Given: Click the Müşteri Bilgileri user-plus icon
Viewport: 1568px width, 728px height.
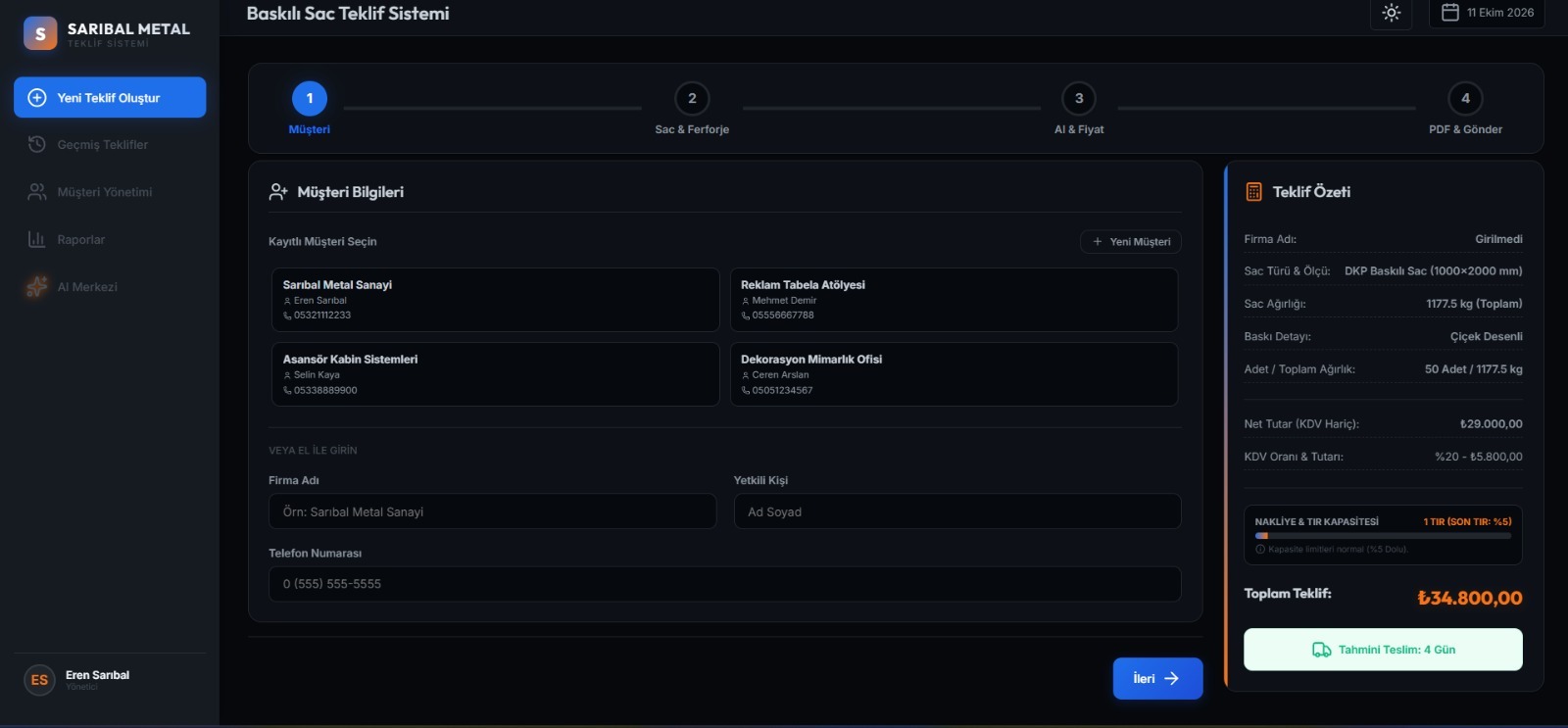Looking at the screenshot, I should pos(278,192).
